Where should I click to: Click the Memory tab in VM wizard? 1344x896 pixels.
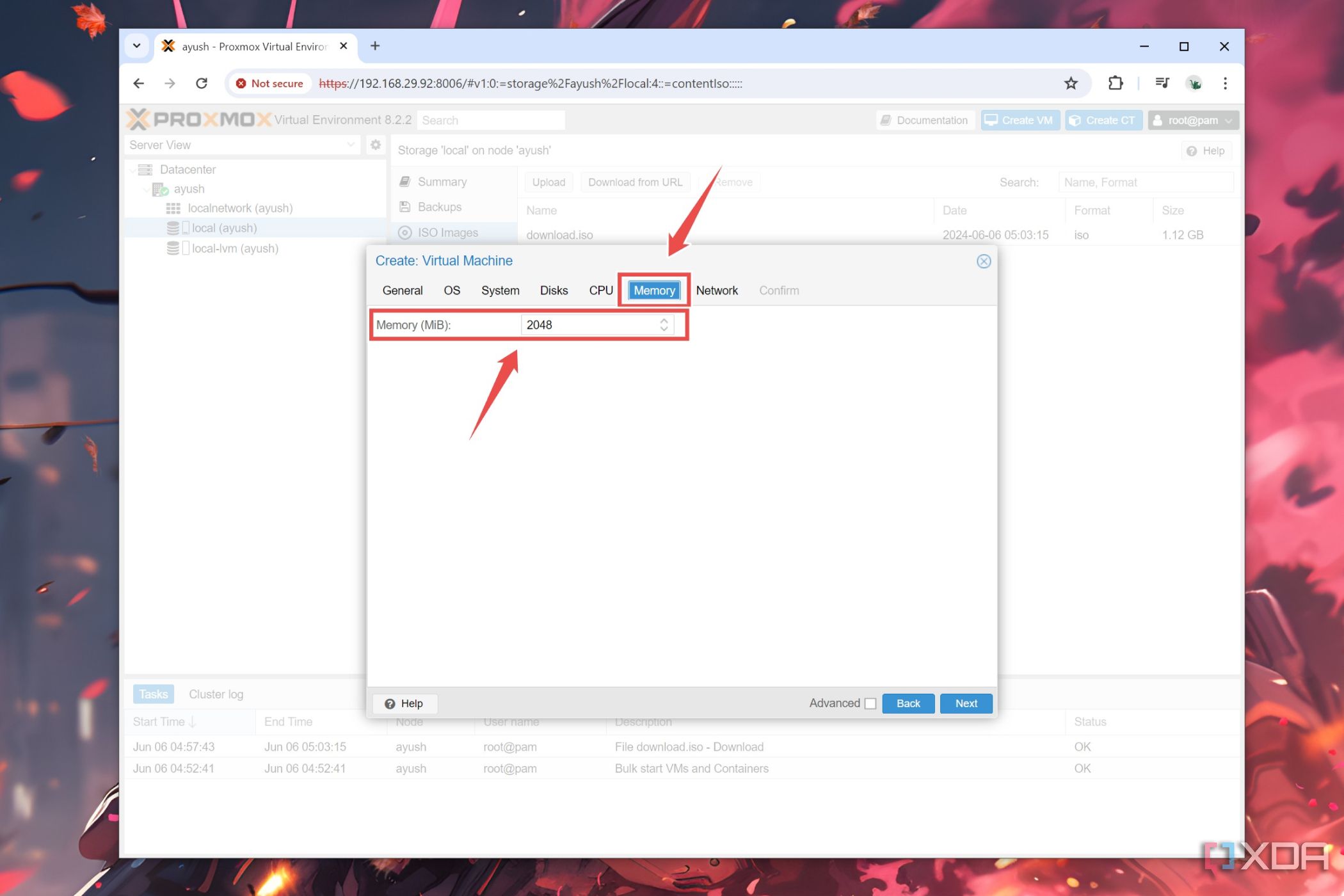tap(654, 290)
